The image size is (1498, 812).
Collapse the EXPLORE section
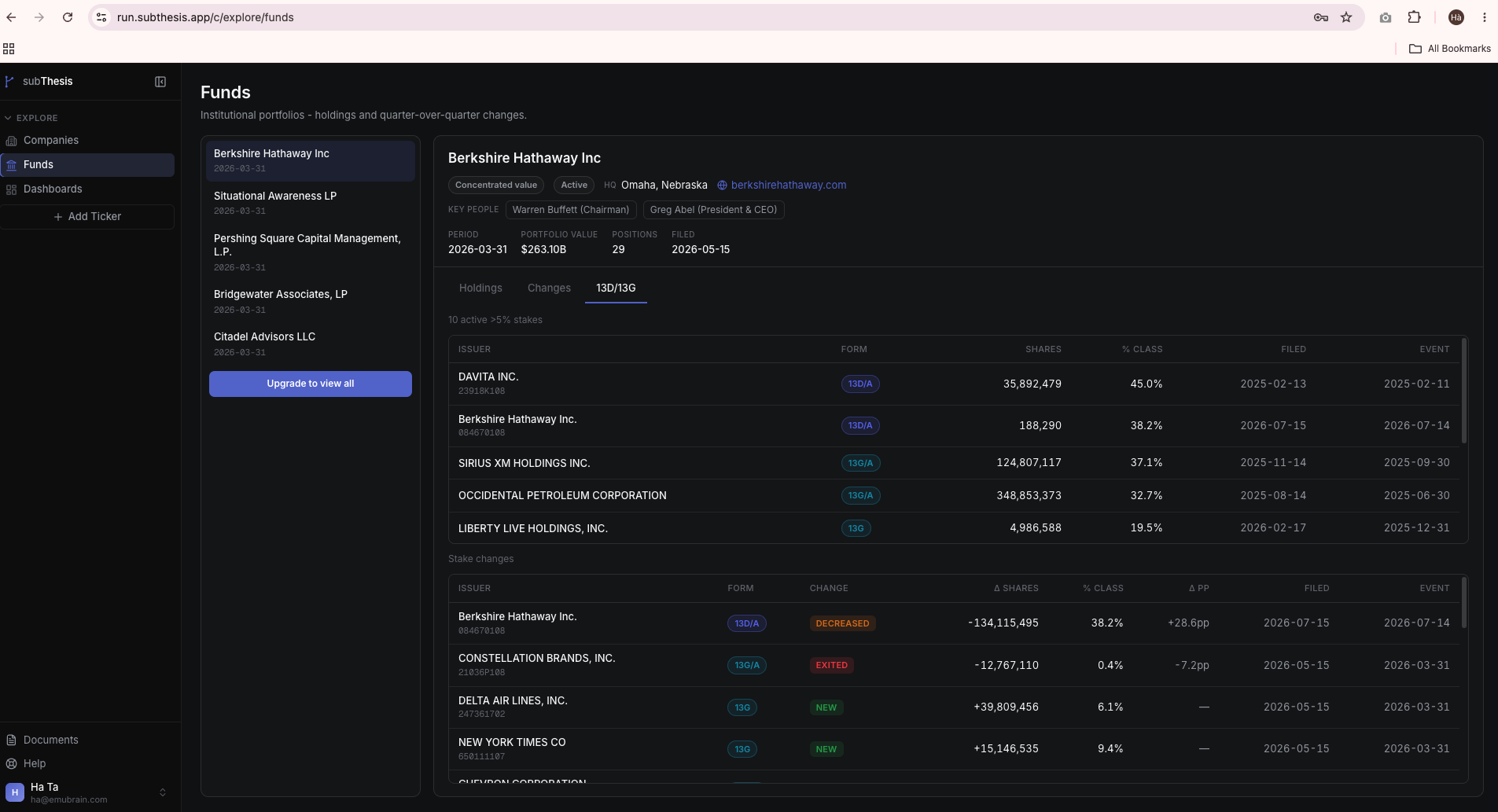[x=31, y=118]
